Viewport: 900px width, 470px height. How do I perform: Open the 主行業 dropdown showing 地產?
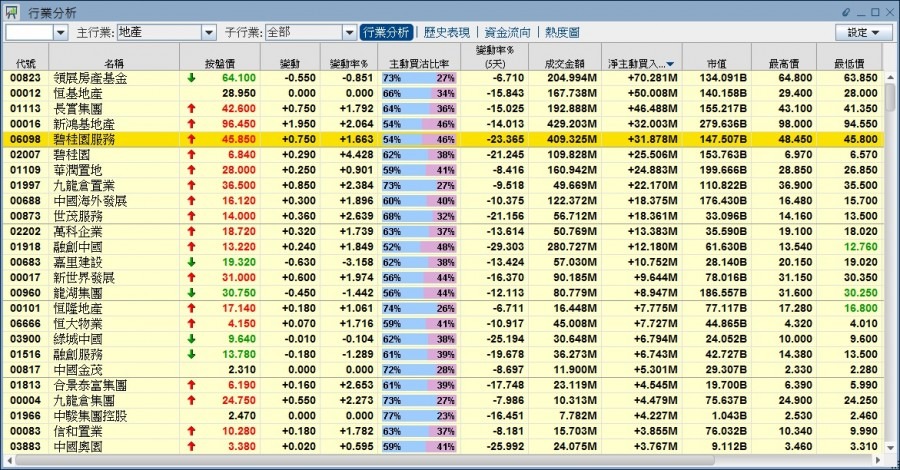tap(209, 32)
